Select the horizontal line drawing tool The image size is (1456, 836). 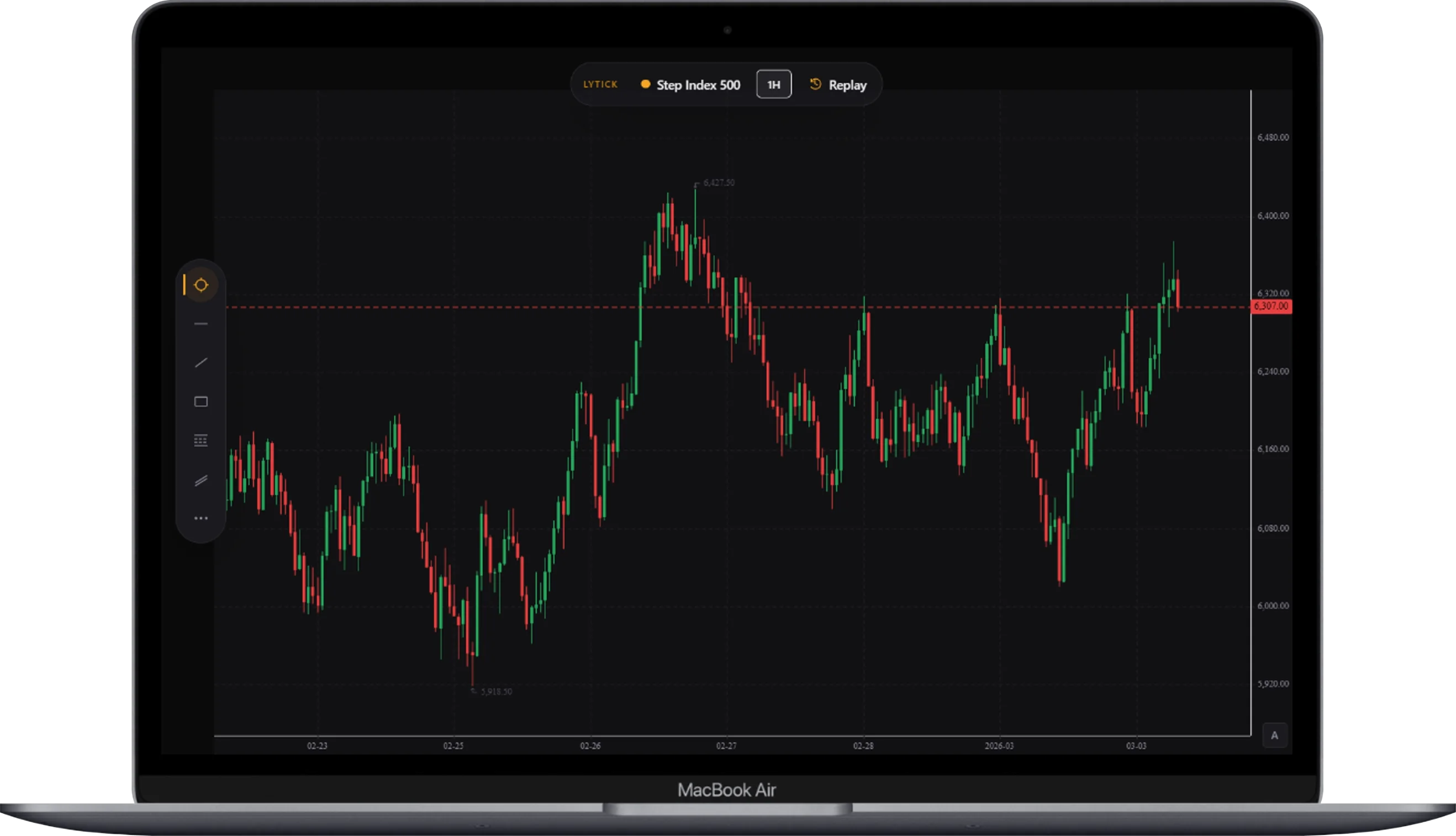(x=201, y=324)
